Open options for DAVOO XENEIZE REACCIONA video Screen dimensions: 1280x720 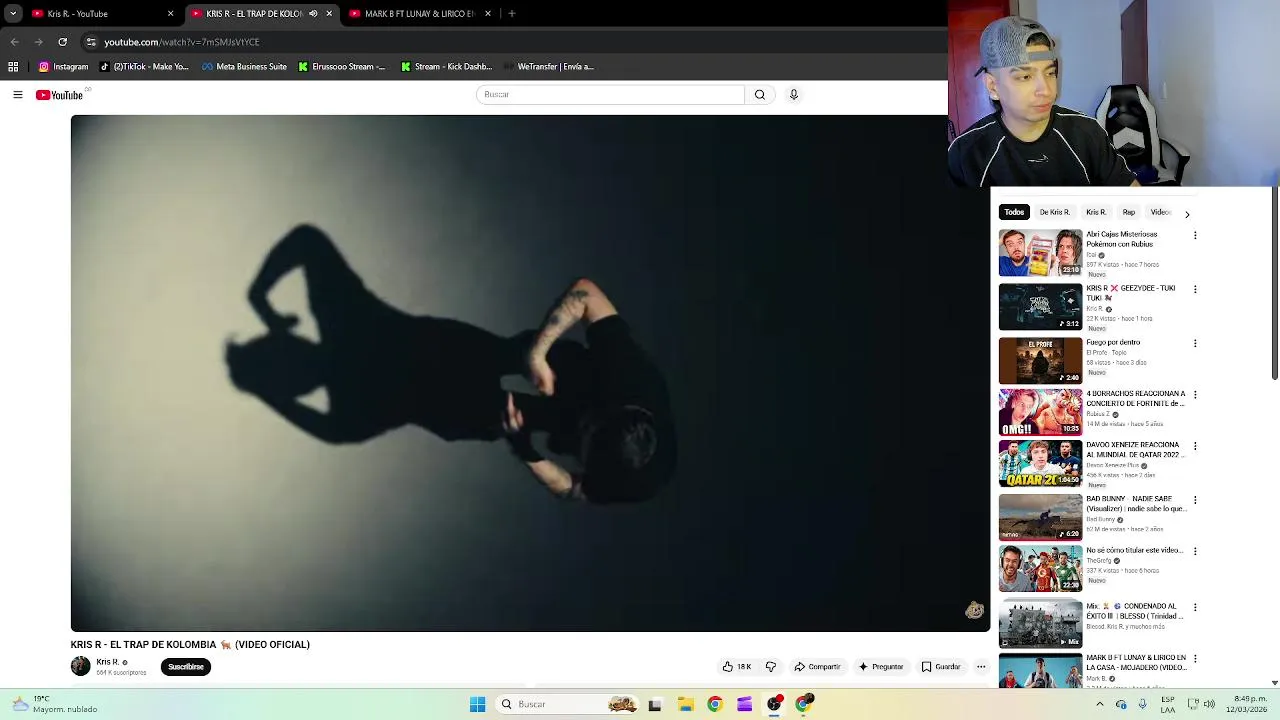pos(1195,446)
